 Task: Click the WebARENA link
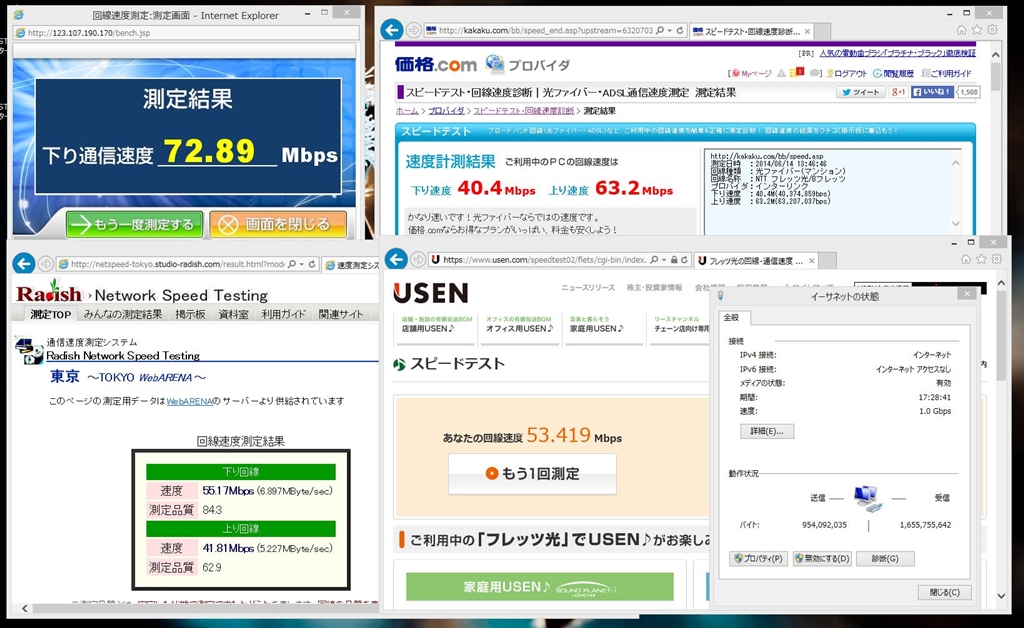click(x=189, y=401)
